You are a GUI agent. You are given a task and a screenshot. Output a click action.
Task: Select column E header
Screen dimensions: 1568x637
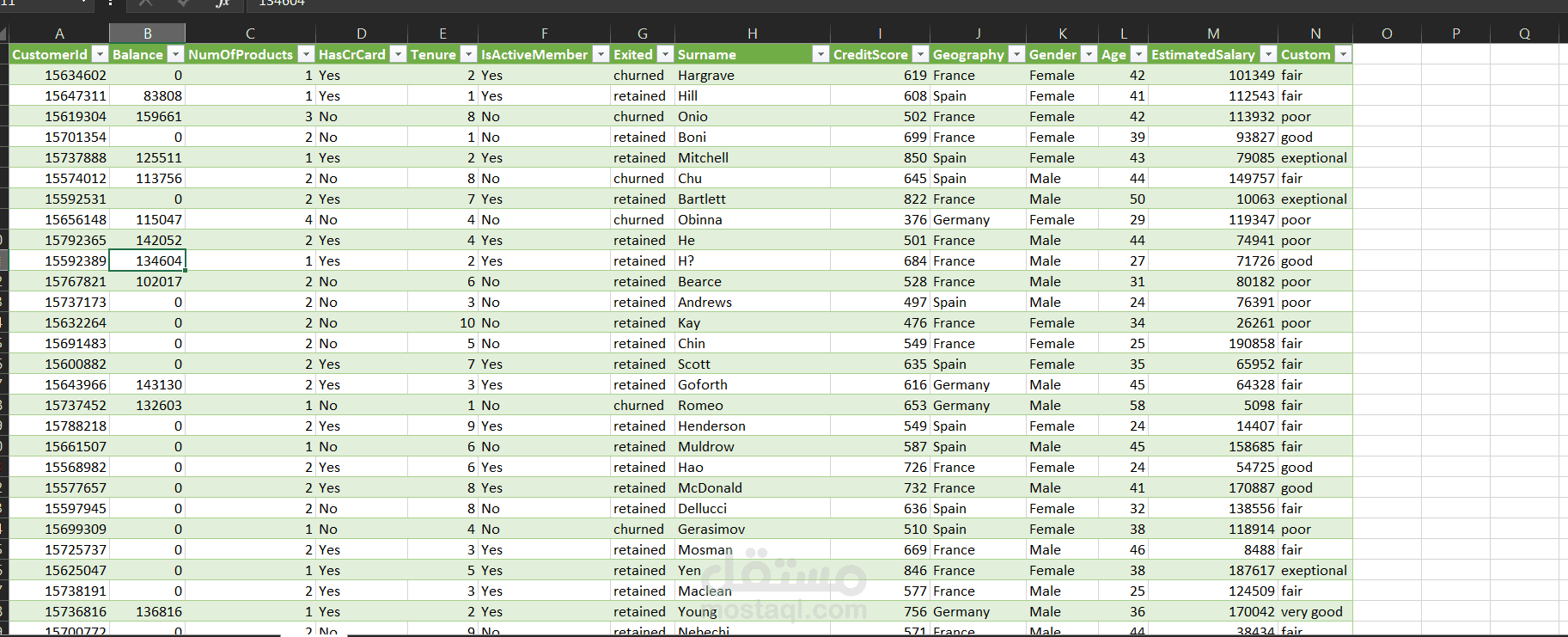tap(442, 34)
